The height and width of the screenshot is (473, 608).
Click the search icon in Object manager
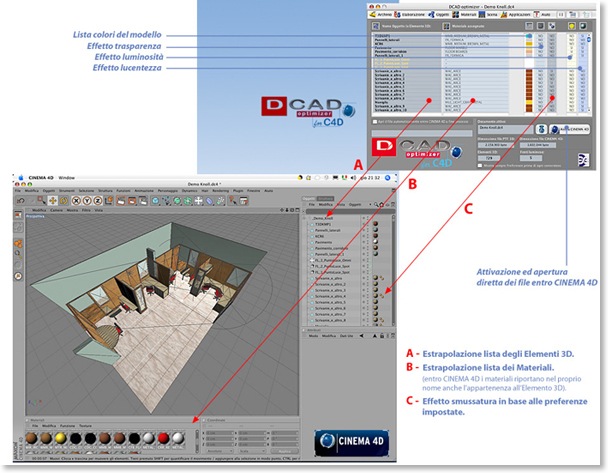376,205
